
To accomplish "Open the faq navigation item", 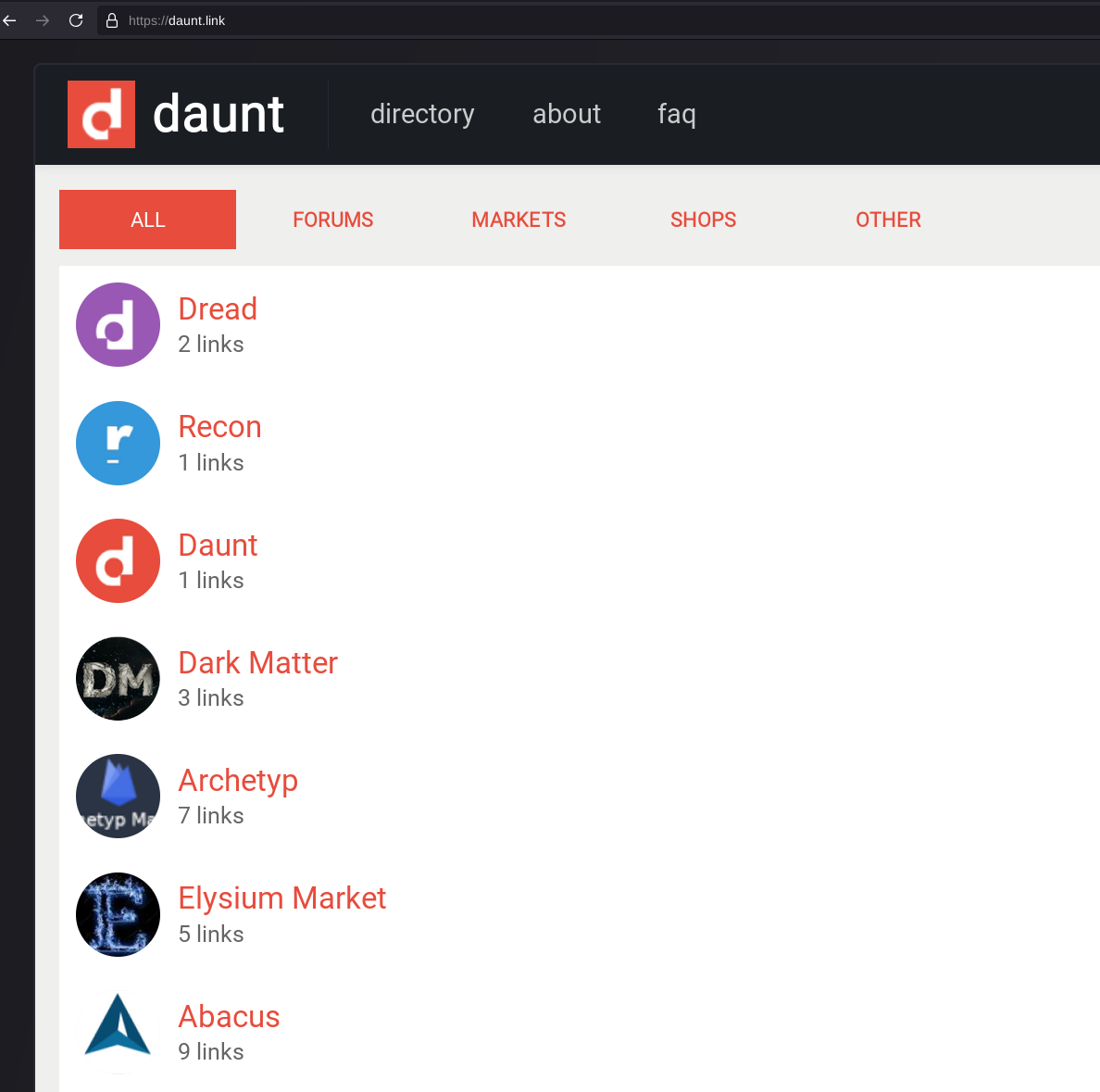I will tap(677, 114).
